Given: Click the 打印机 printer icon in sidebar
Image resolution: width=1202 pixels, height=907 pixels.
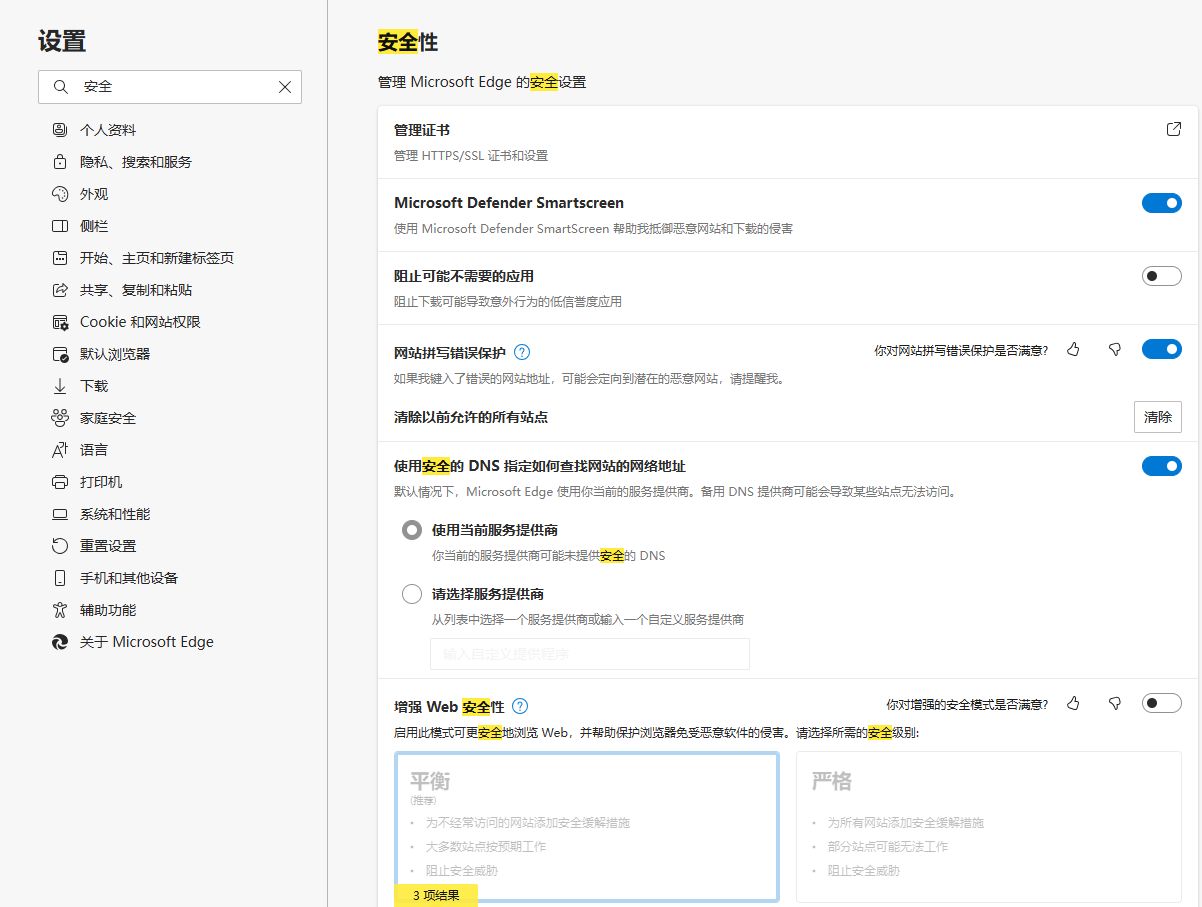Looking at the screenshot, I should (x=61, y=481).
